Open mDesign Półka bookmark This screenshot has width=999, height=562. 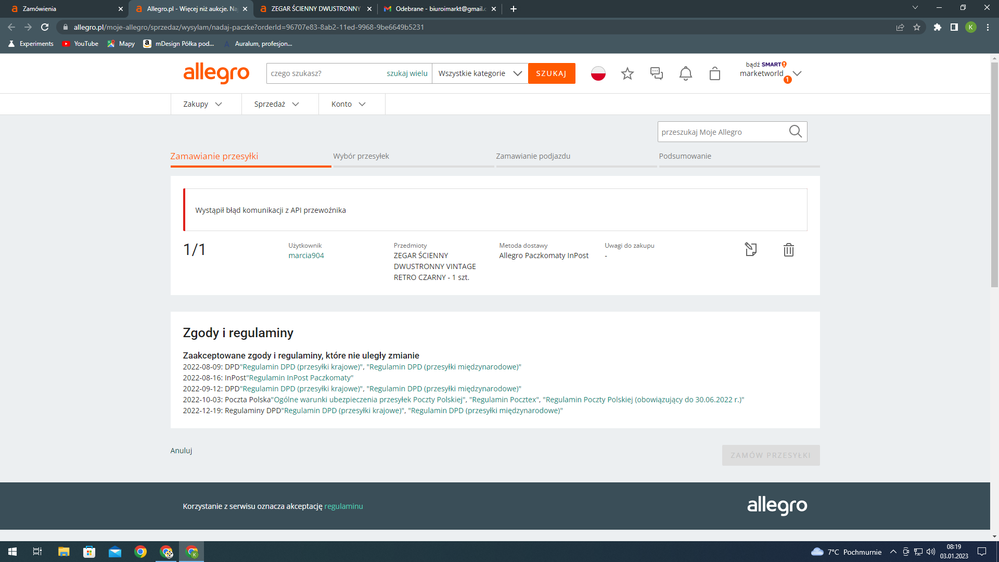tap(178, 44)
